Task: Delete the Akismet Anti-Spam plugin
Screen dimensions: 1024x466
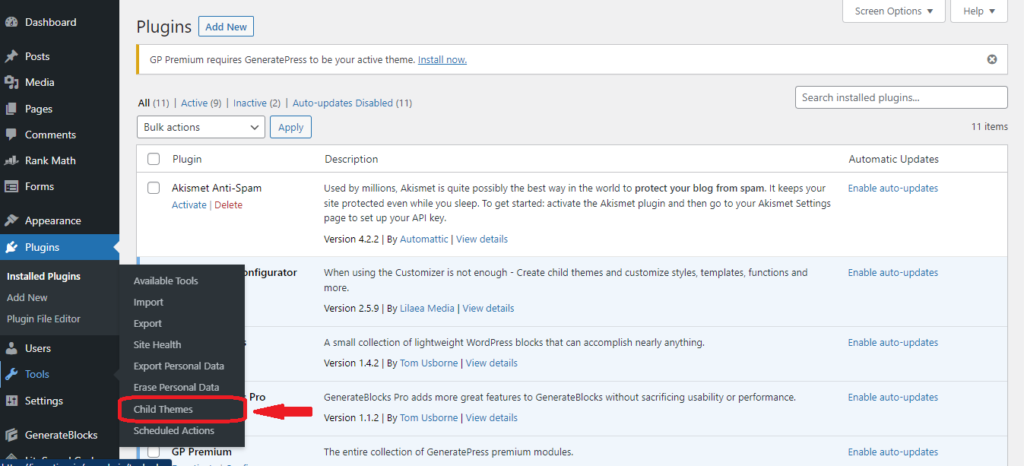Action: tap(229, 205)
